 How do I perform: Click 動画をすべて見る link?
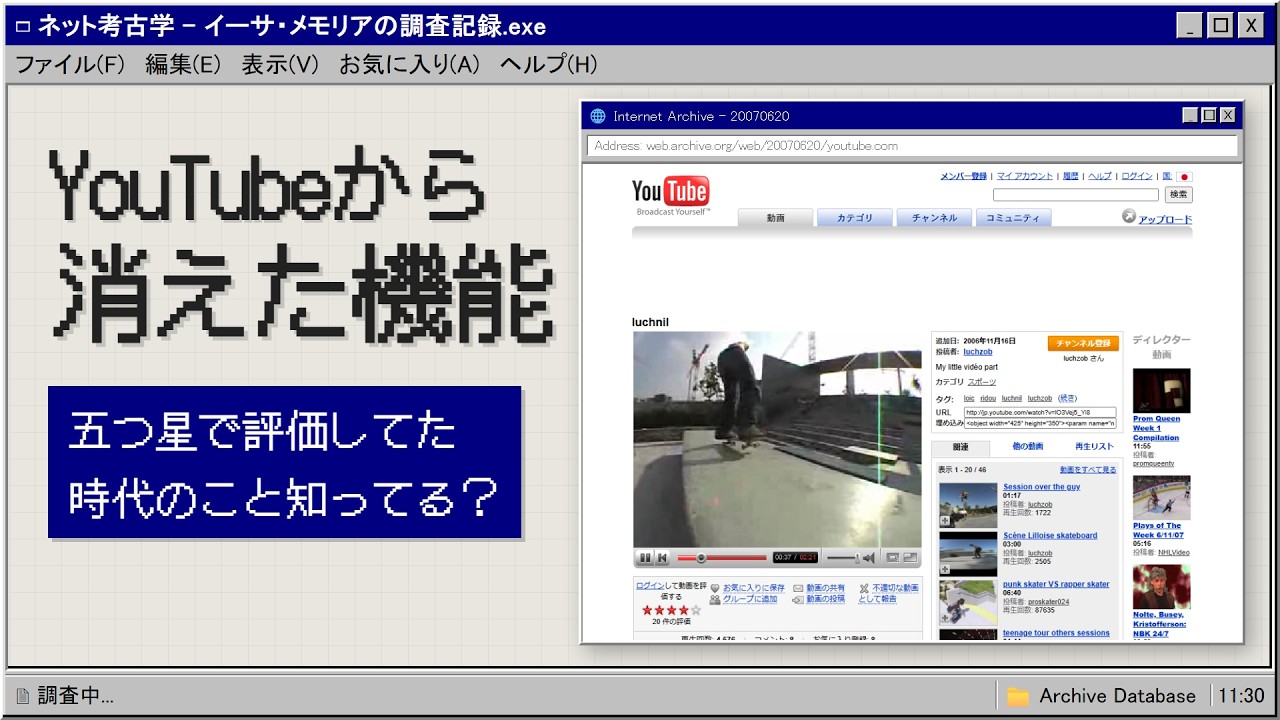[1088, 470]
